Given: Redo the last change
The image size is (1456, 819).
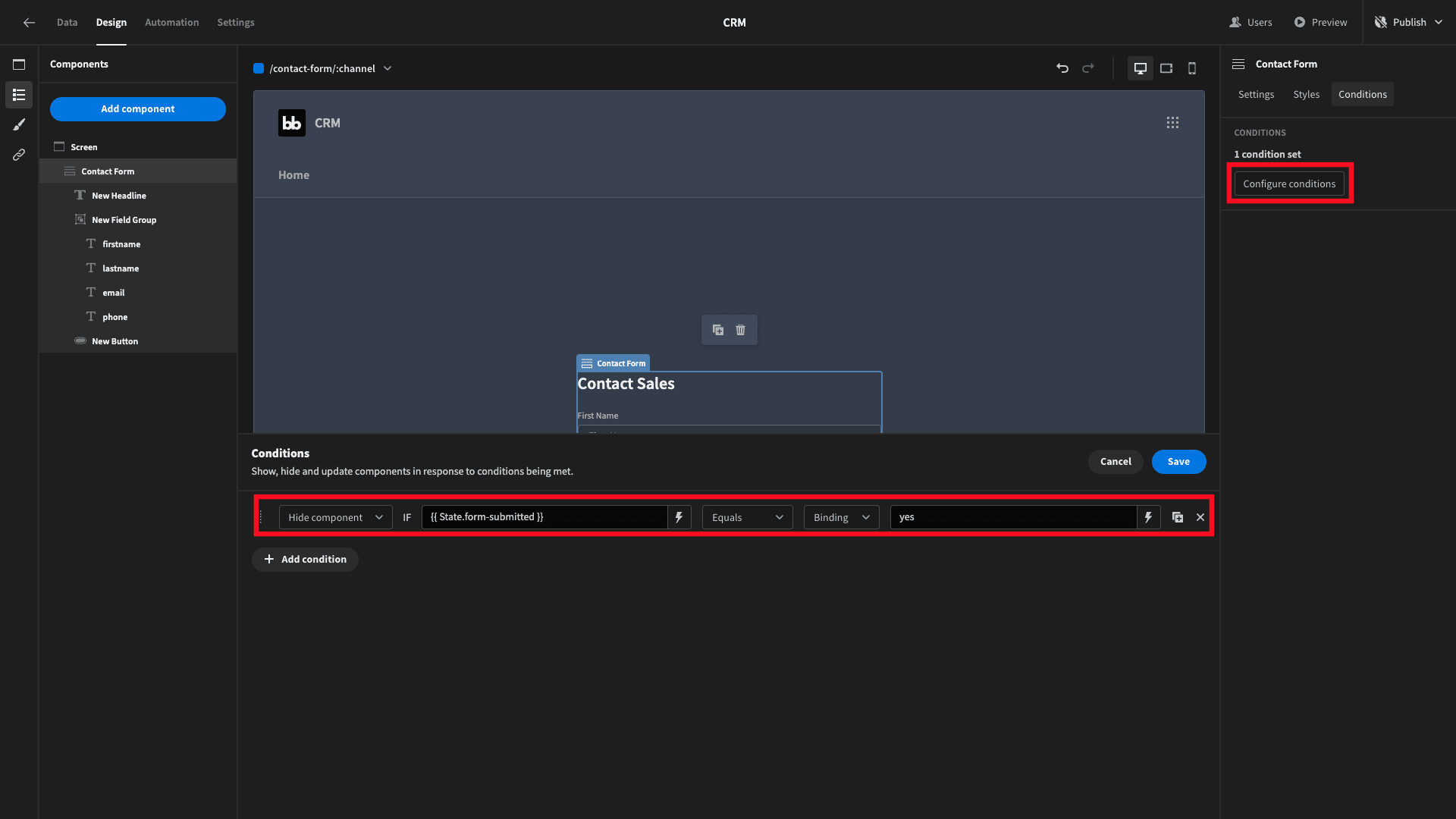Looking at the screenshot, I should pyautogui.click(x=1088, y=68).
